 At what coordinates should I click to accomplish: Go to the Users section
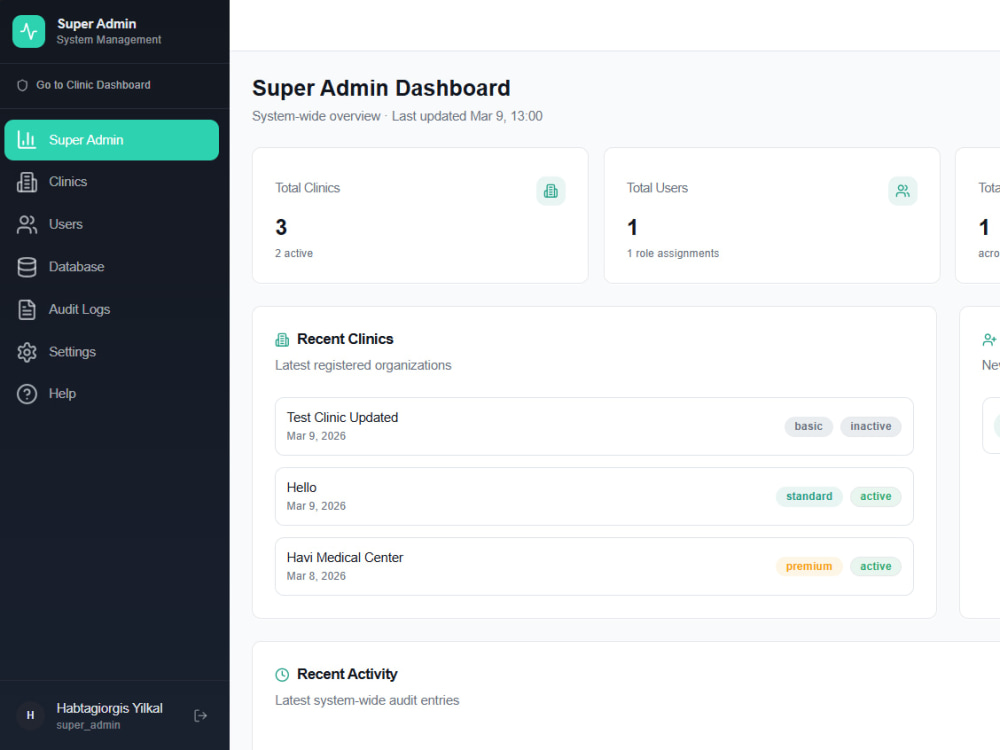tap(112, 224)
